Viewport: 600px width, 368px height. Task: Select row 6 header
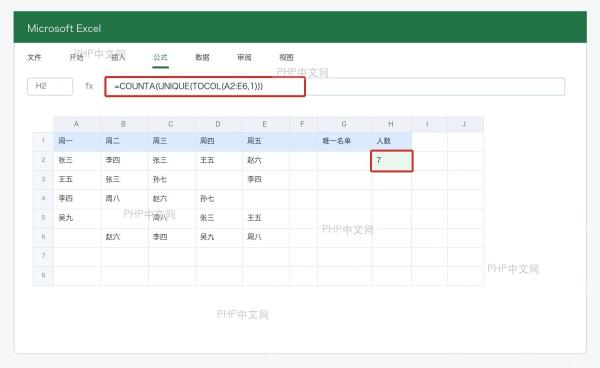(43, 237)
